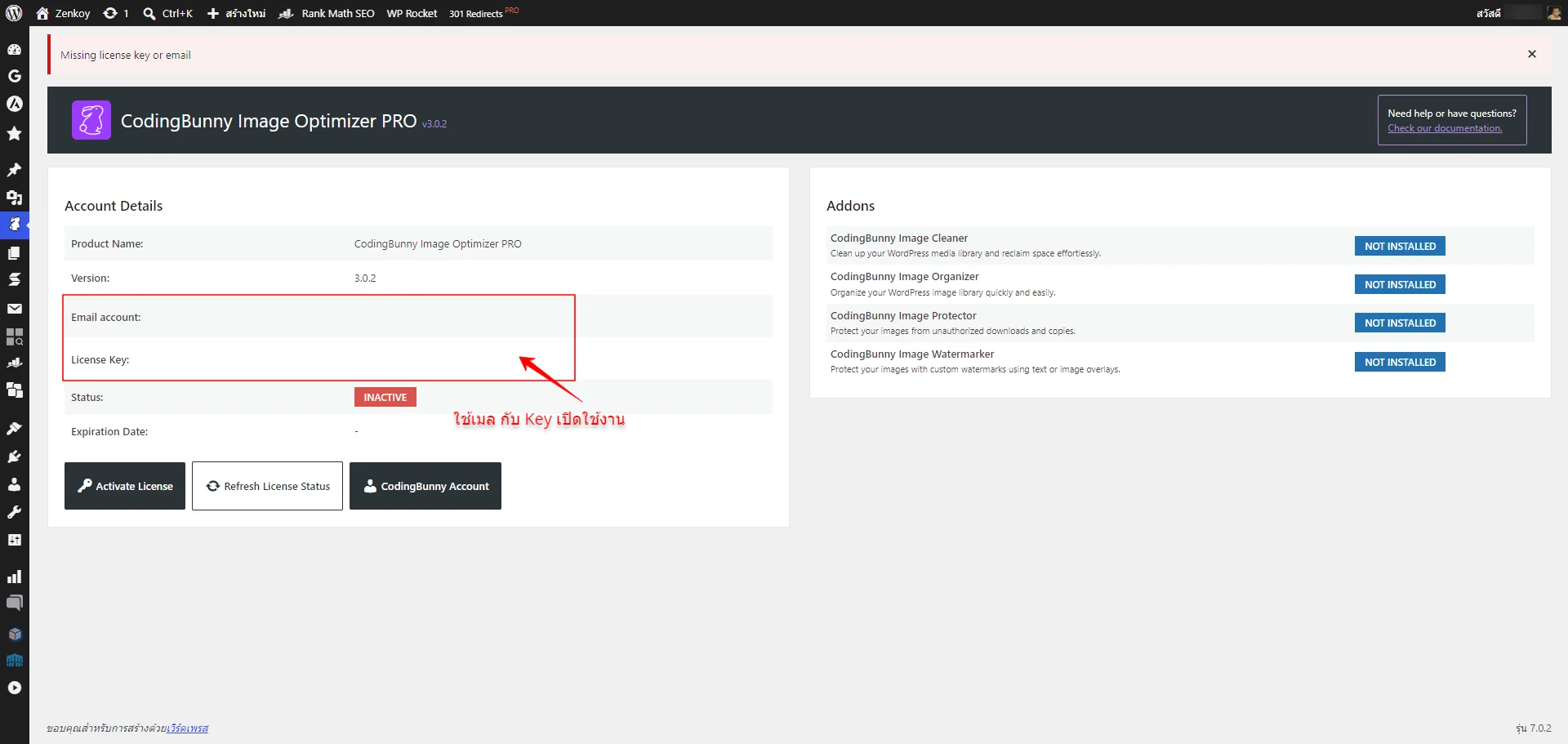1568x744 pixels.
Task: Click the 'CodingBunny Image Watermarker' addon title
Action: point(912,354)
